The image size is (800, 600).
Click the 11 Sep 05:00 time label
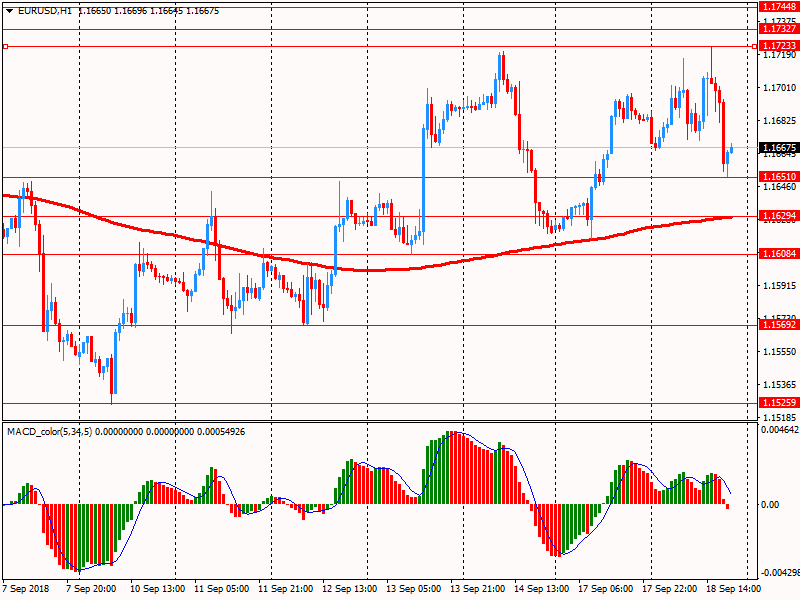tap(221, 588)
